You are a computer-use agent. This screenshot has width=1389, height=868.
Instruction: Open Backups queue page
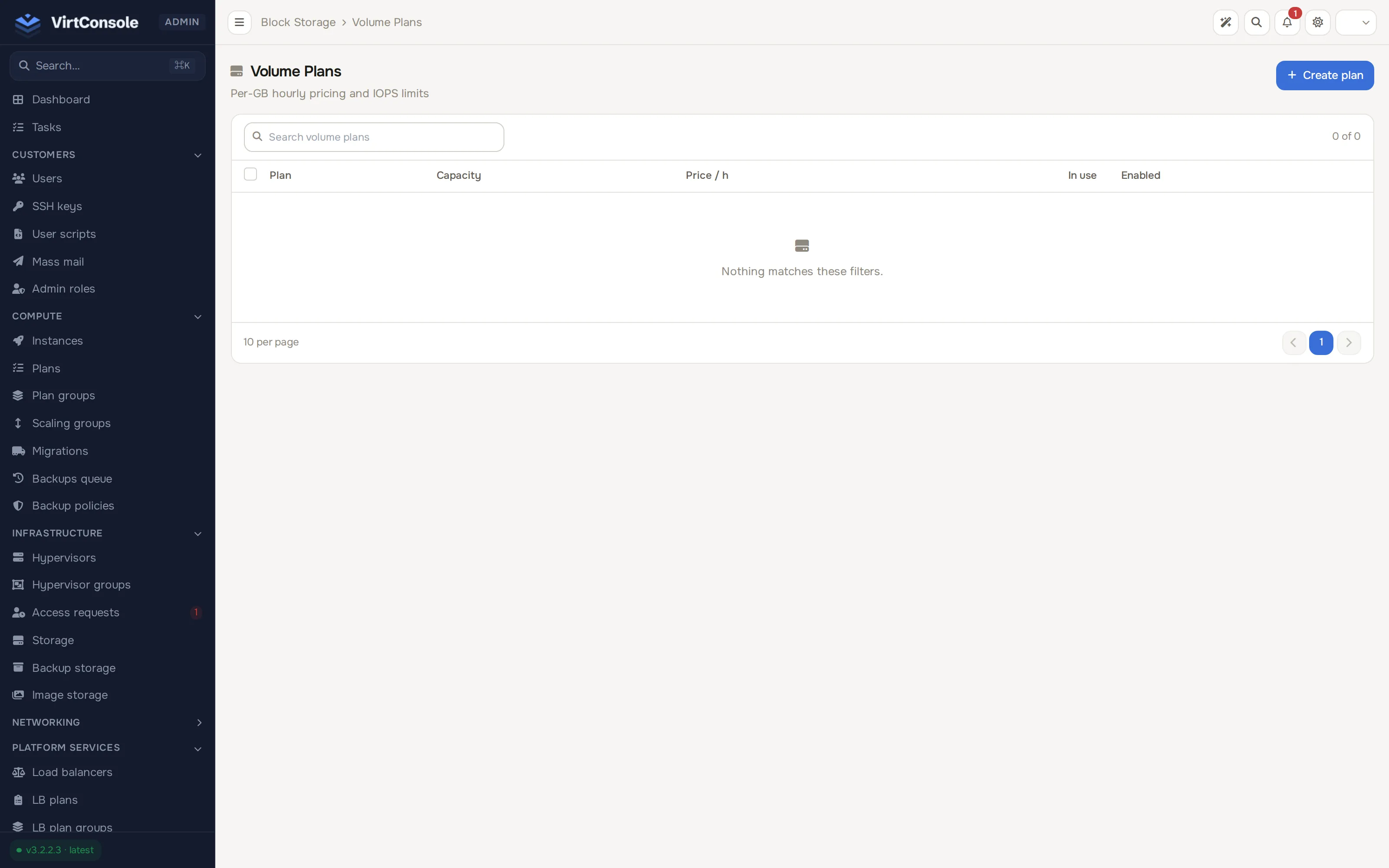[x=107, y=479]
